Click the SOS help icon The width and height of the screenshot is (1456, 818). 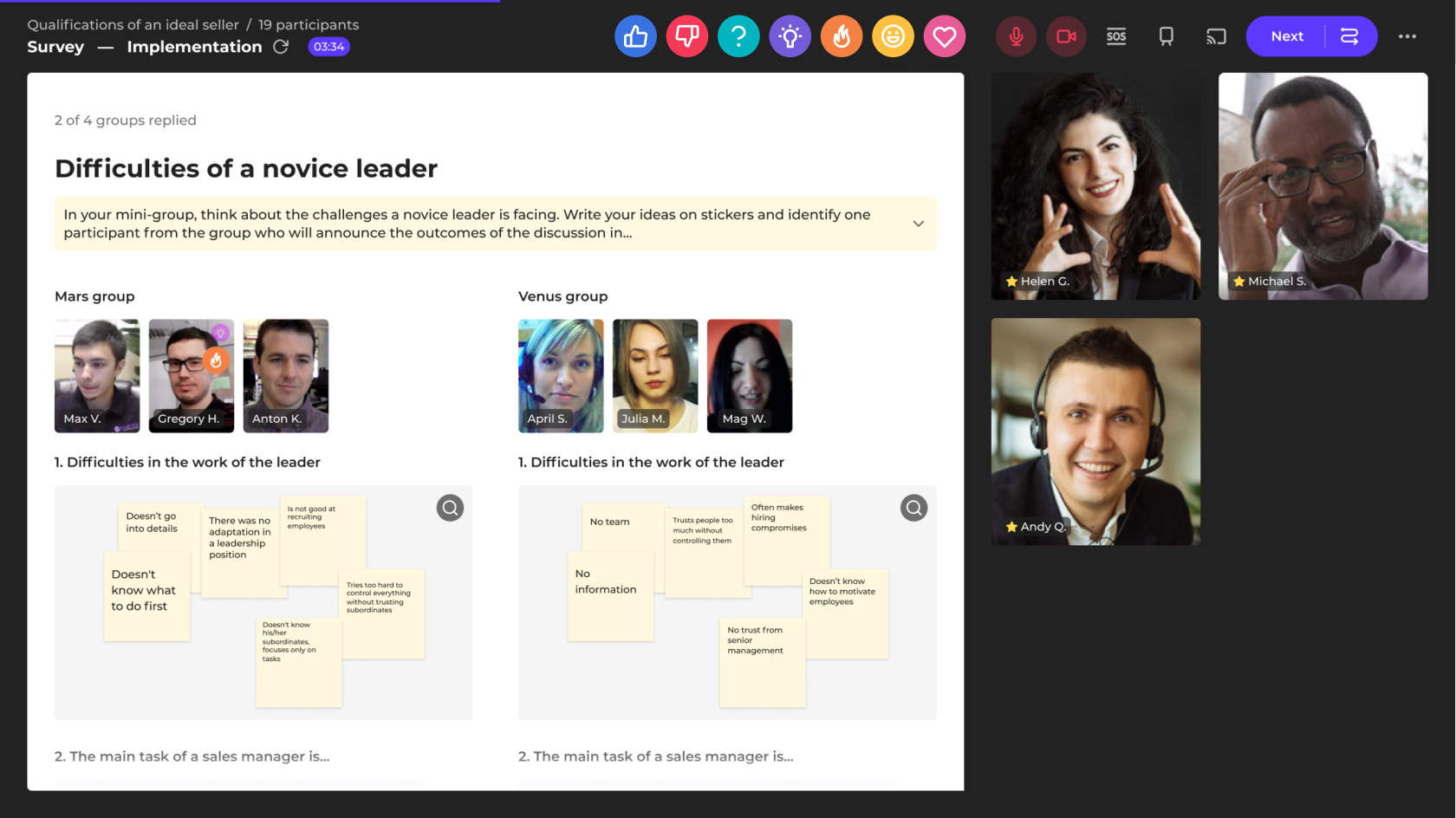point(1116,36)
